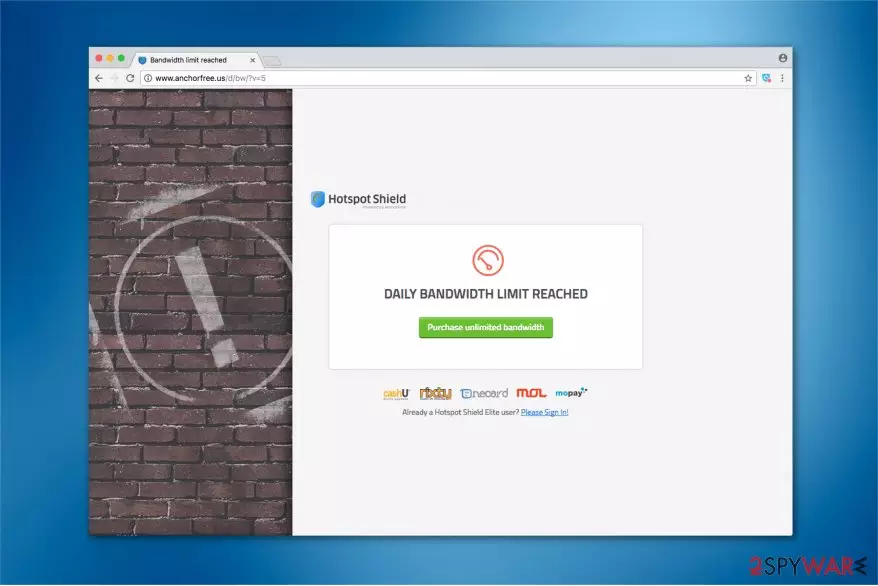This screenshot has height=586, width=878.
Task: Open the Hotspot Shield extension icon
Action: 767,78
